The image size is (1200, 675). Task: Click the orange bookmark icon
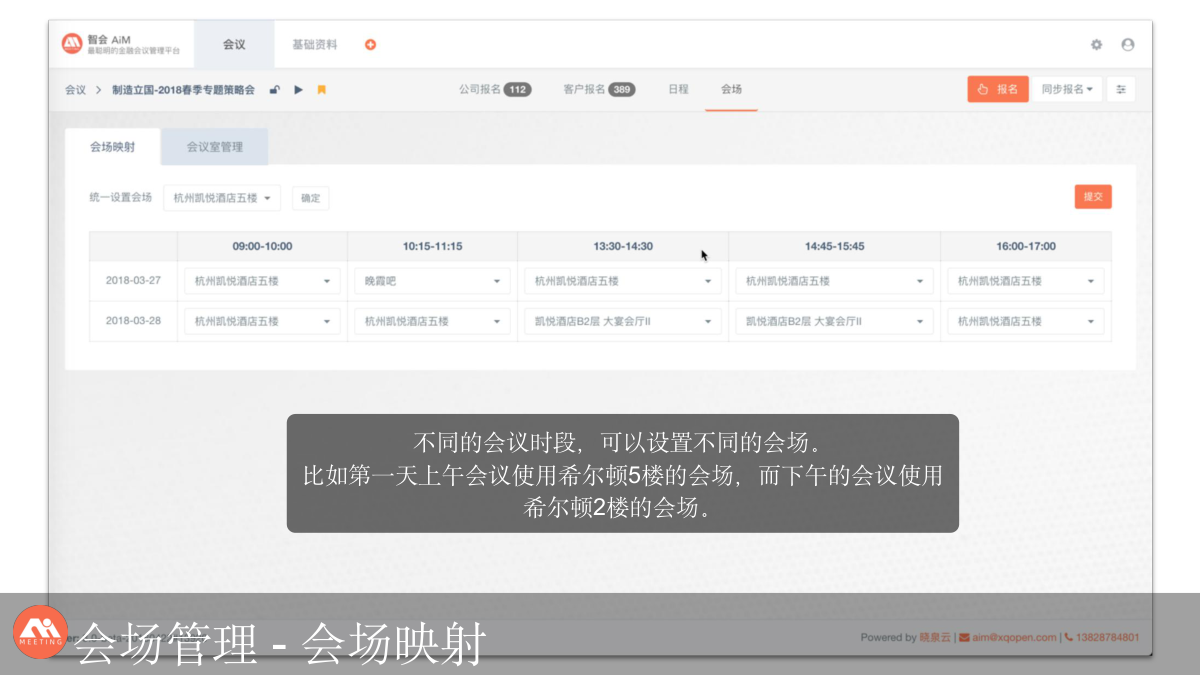click(321, 90)
